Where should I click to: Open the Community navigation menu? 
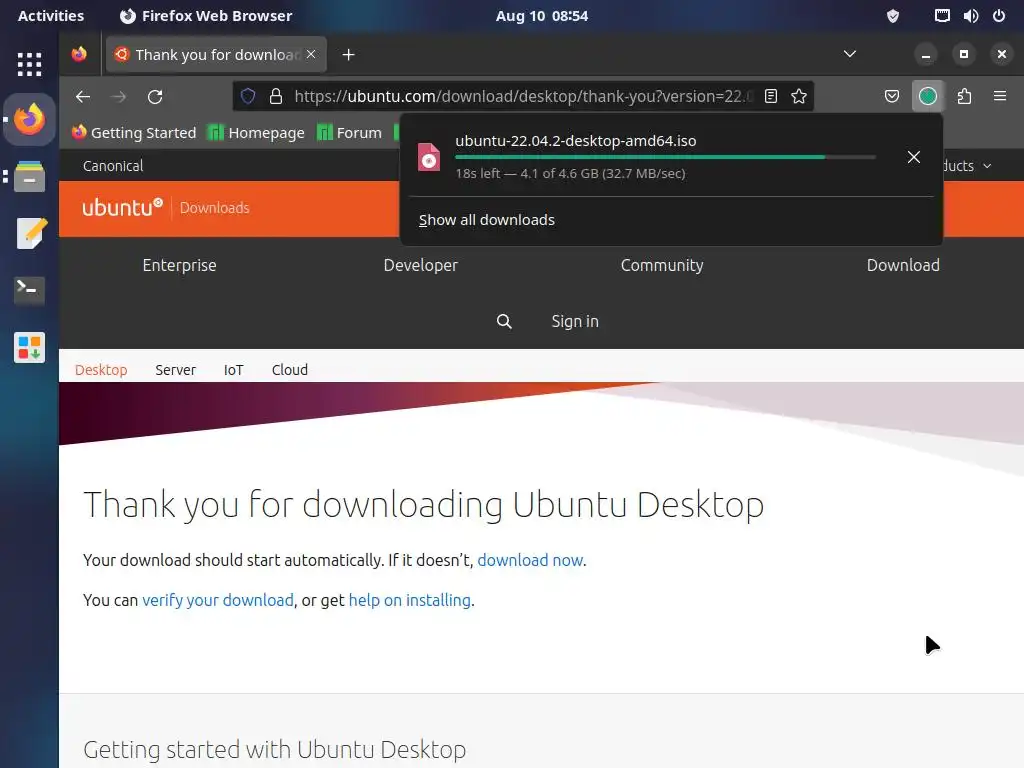pyautogui.click(x=662, y=265)
